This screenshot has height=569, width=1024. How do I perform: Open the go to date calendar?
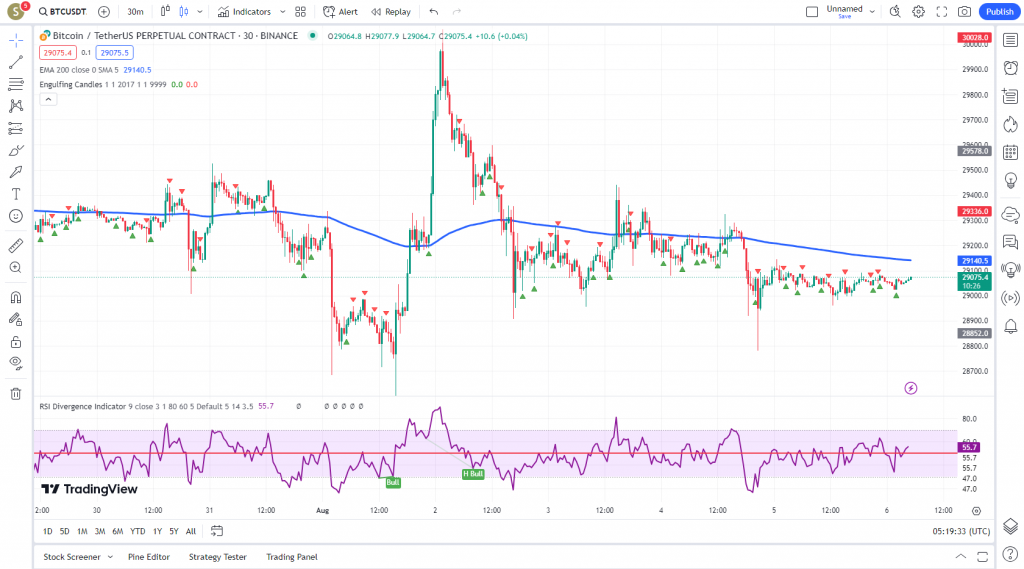coord(217,531)
